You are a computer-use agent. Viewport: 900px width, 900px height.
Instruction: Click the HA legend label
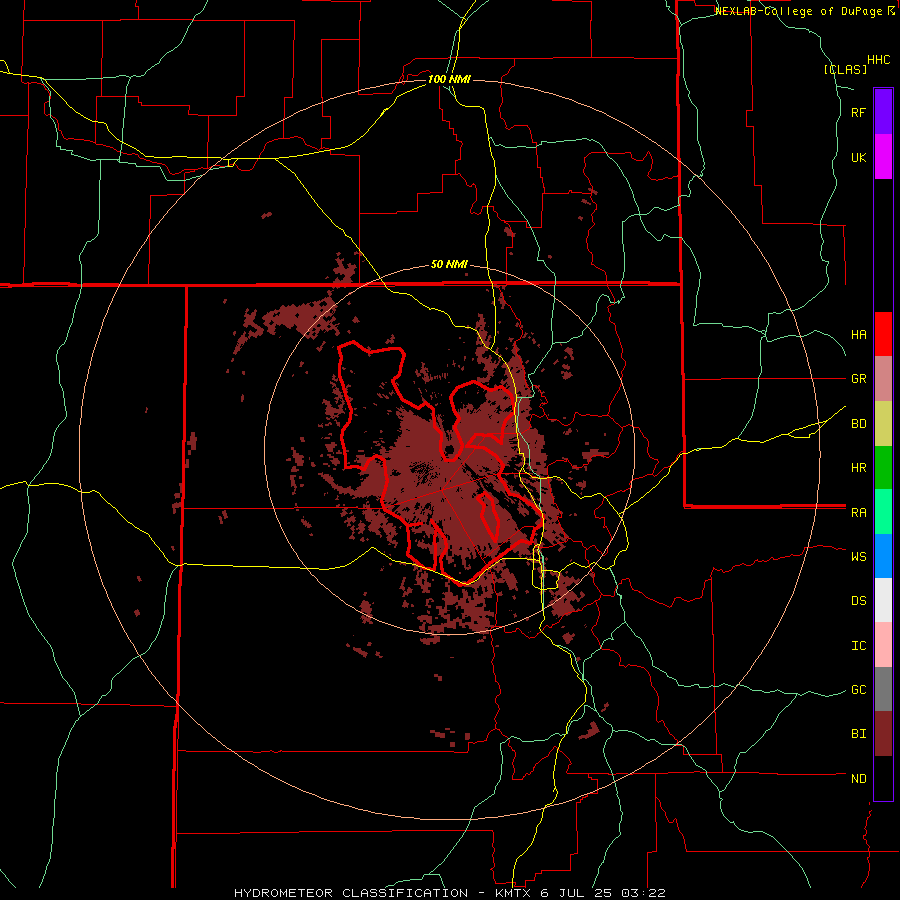pos(858,335)
